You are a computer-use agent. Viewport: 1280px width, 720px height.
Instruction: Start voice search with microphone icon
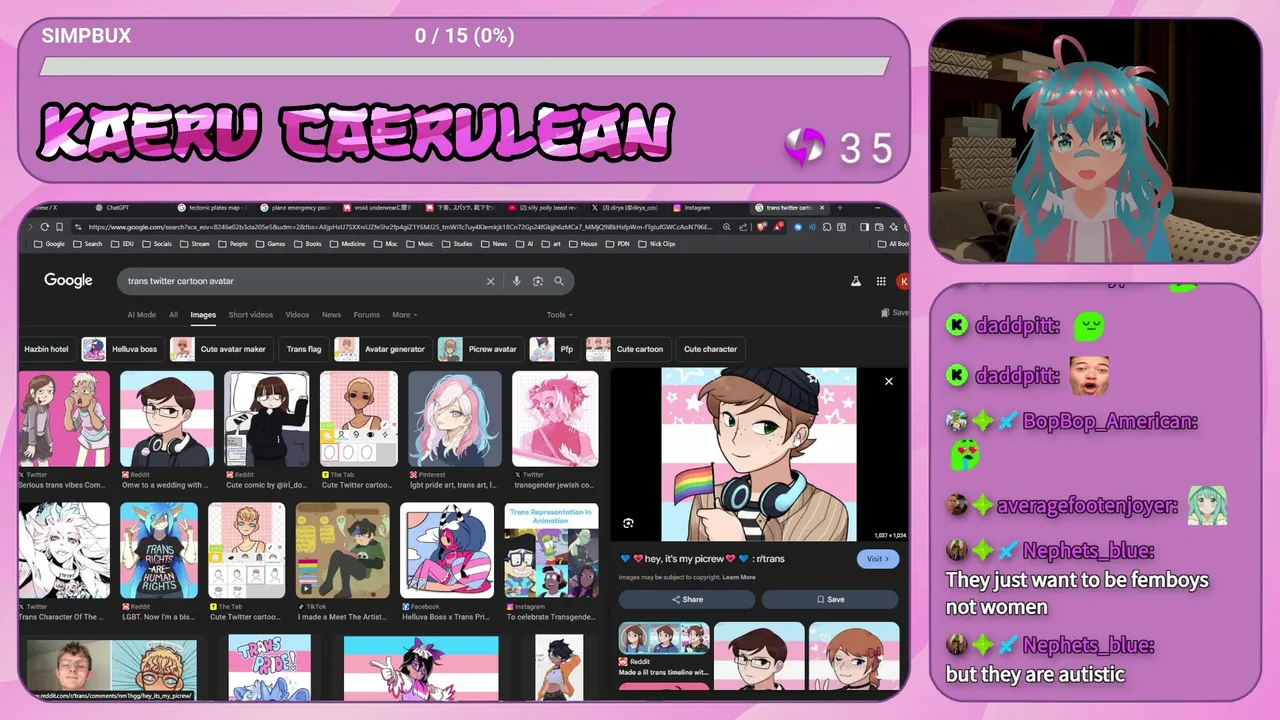pos(517,281)
